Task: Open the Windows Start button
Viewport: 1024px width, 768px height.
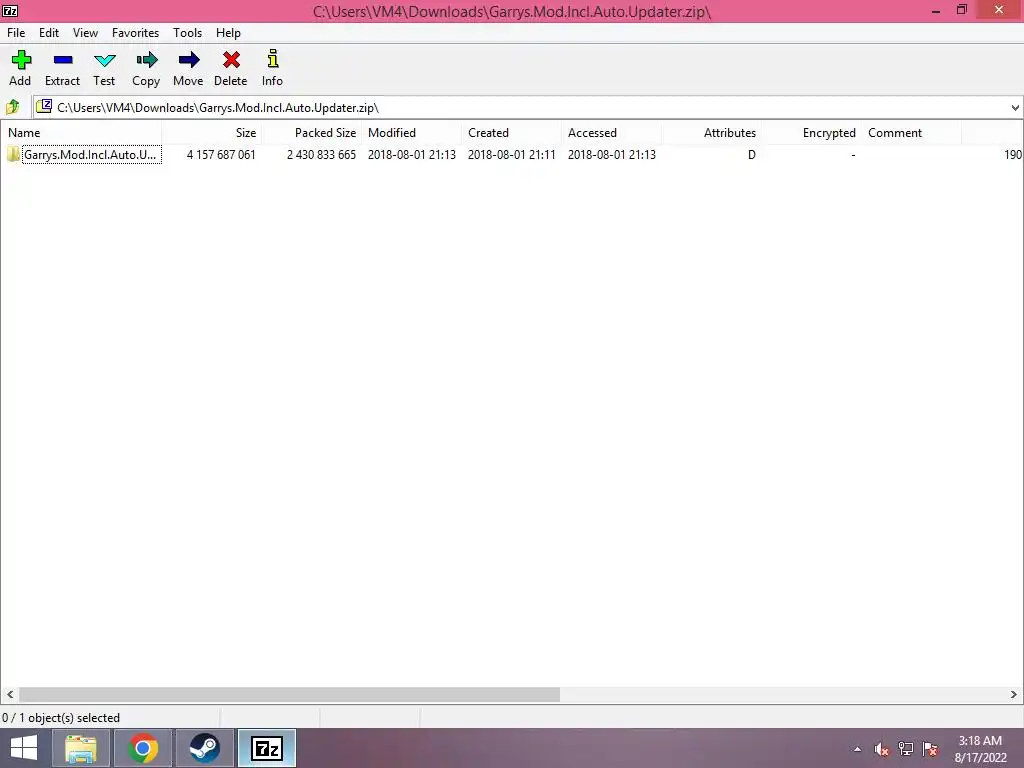Action: pyautogui.click(x=24, y=748)
